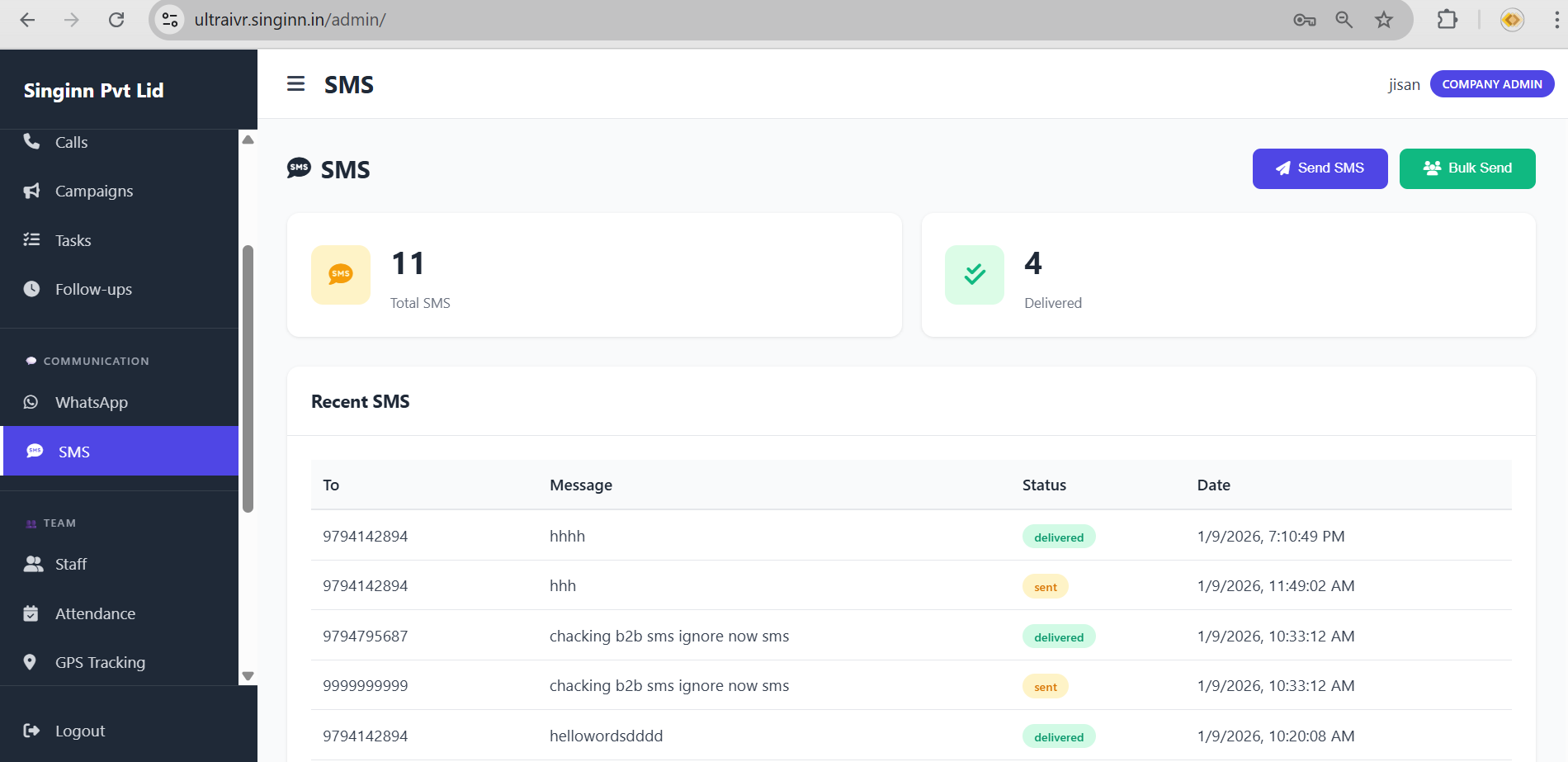Click the orange Total SMS icon
The image size is (1568, 762).
pyautogui.click(x=341, y=275)
